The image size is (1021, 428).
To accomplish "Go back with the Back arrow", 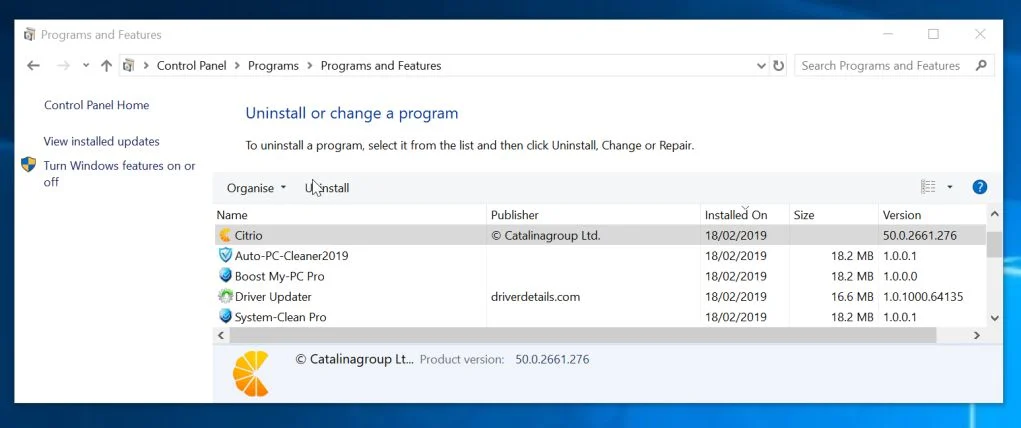I will 33,66.
